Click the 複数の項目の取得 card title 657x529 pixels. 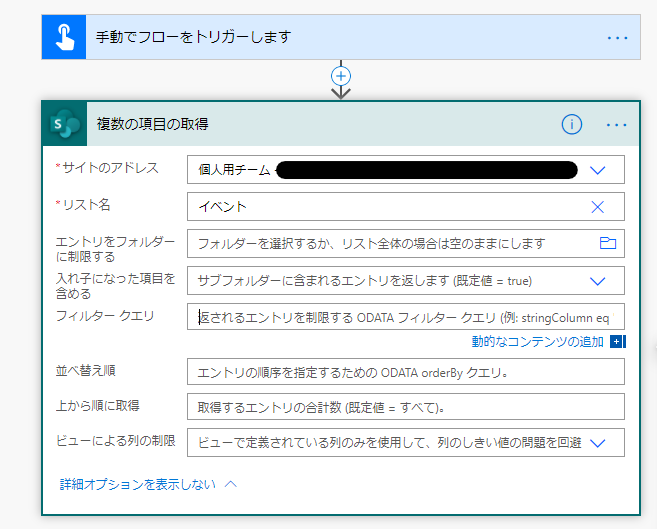point(153,124)
